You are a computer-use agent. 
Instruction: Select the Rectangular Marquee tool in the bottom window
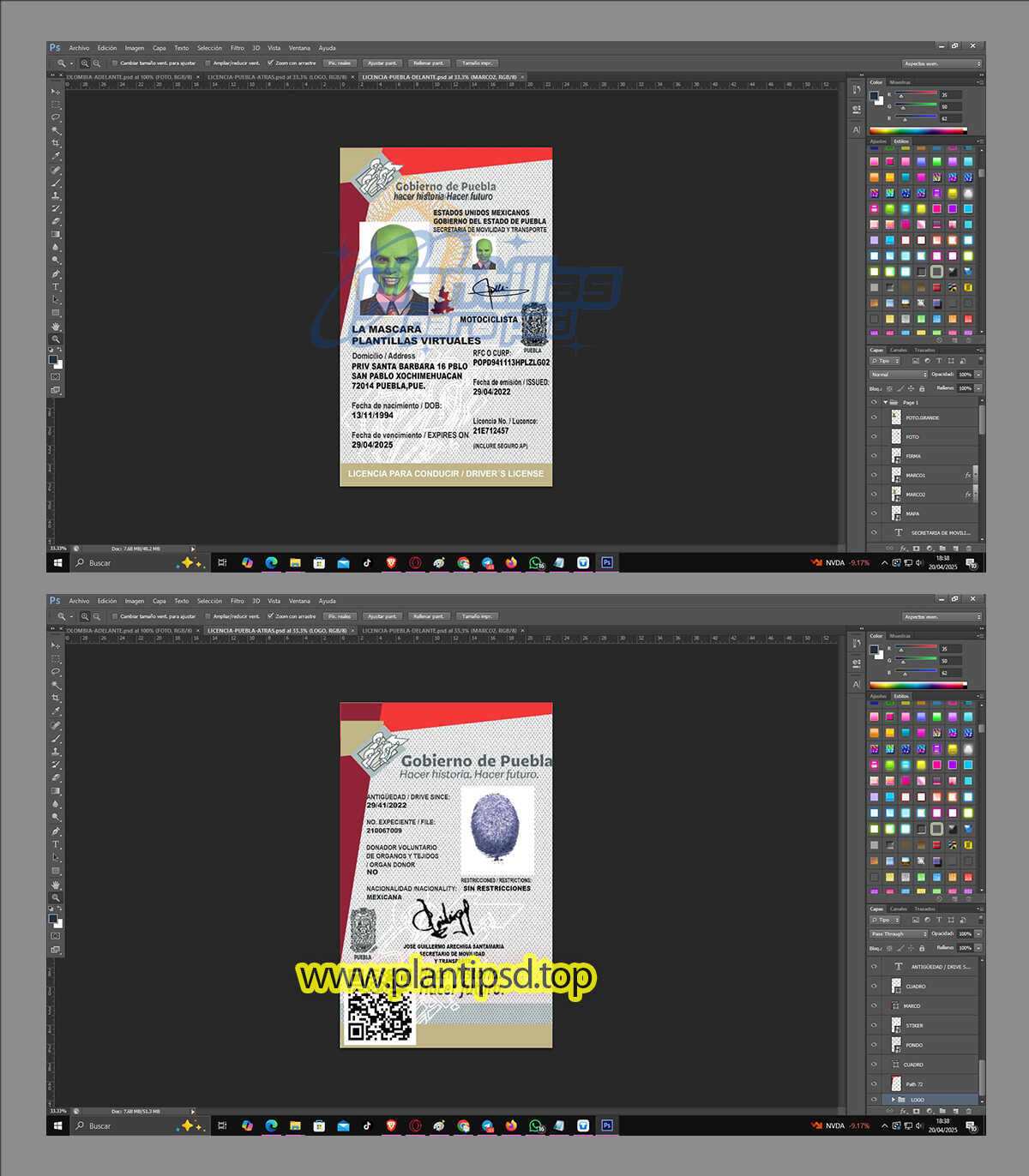pos(56,658)
